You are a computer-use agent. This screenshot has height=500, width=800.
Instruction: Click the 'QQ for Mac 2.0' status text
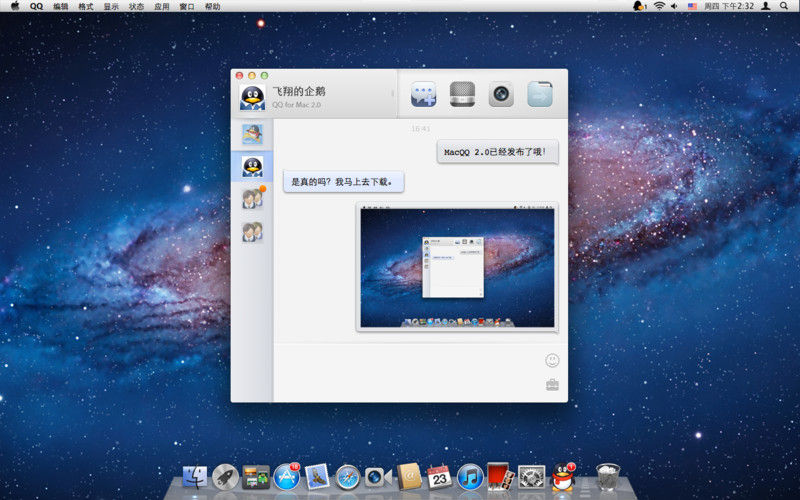(x=296, y=105)
